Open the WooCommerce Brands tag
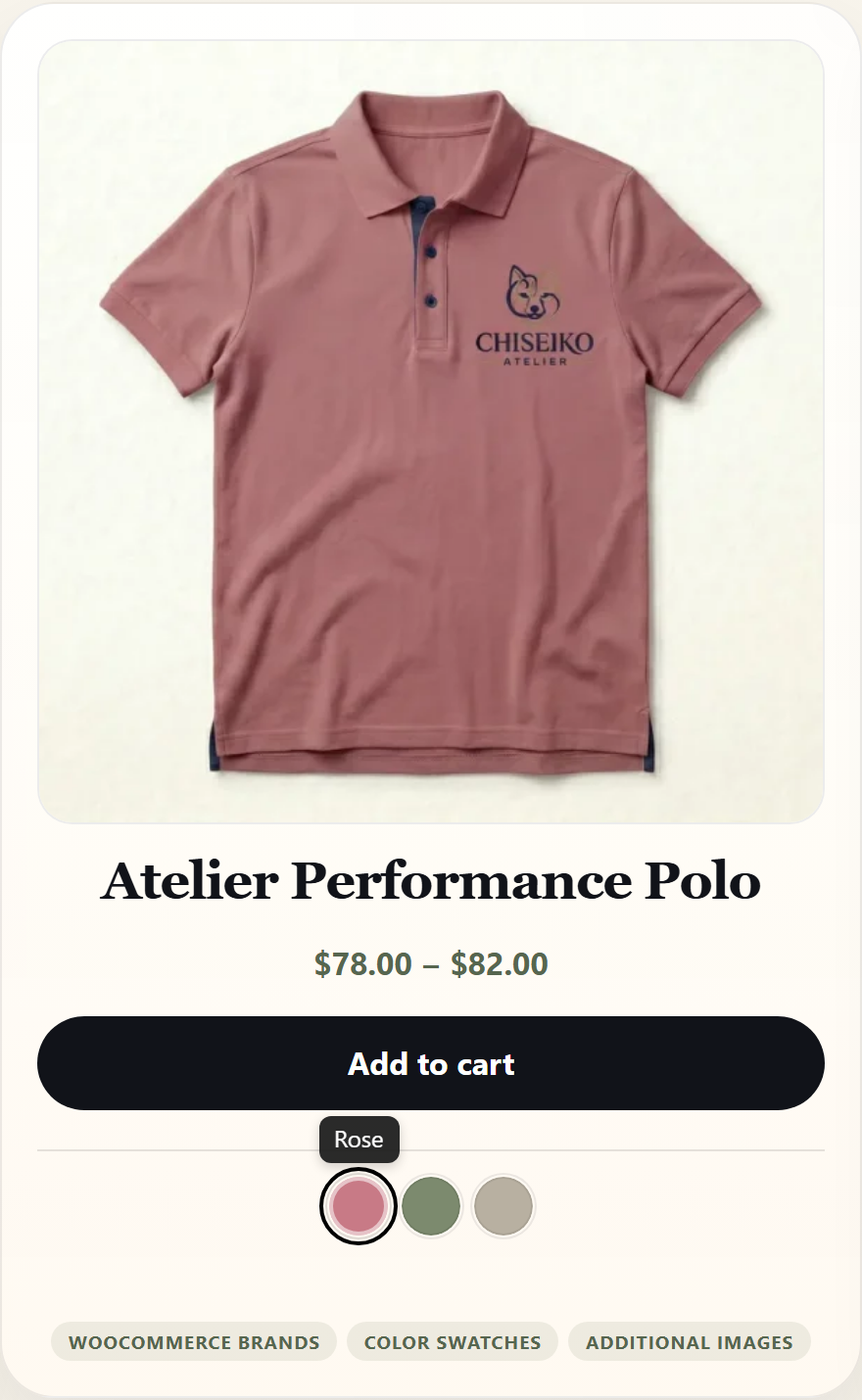862x1400 pixels. 194,1342
